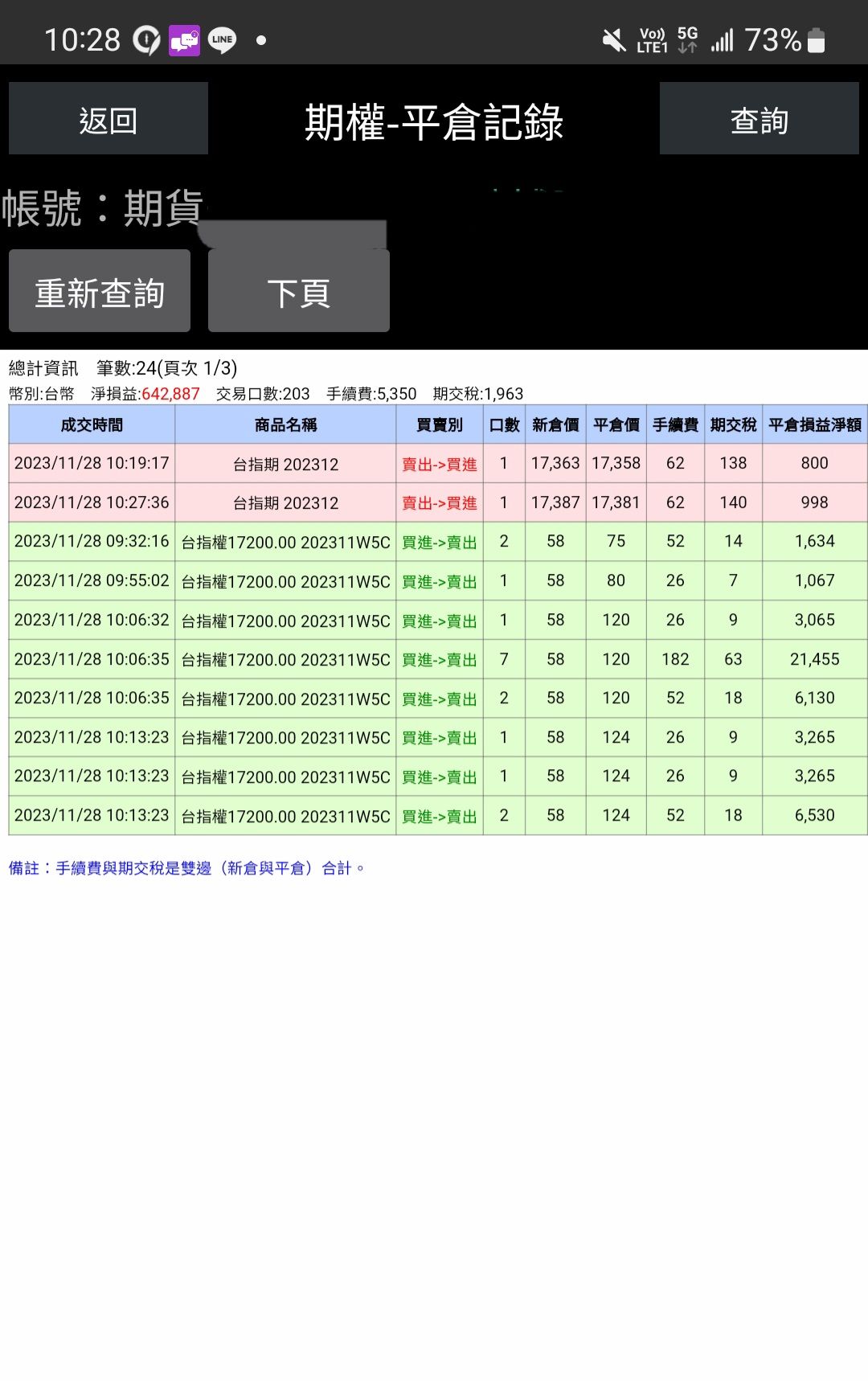Tap the 筆數:24 page count text

pos(167,368)
